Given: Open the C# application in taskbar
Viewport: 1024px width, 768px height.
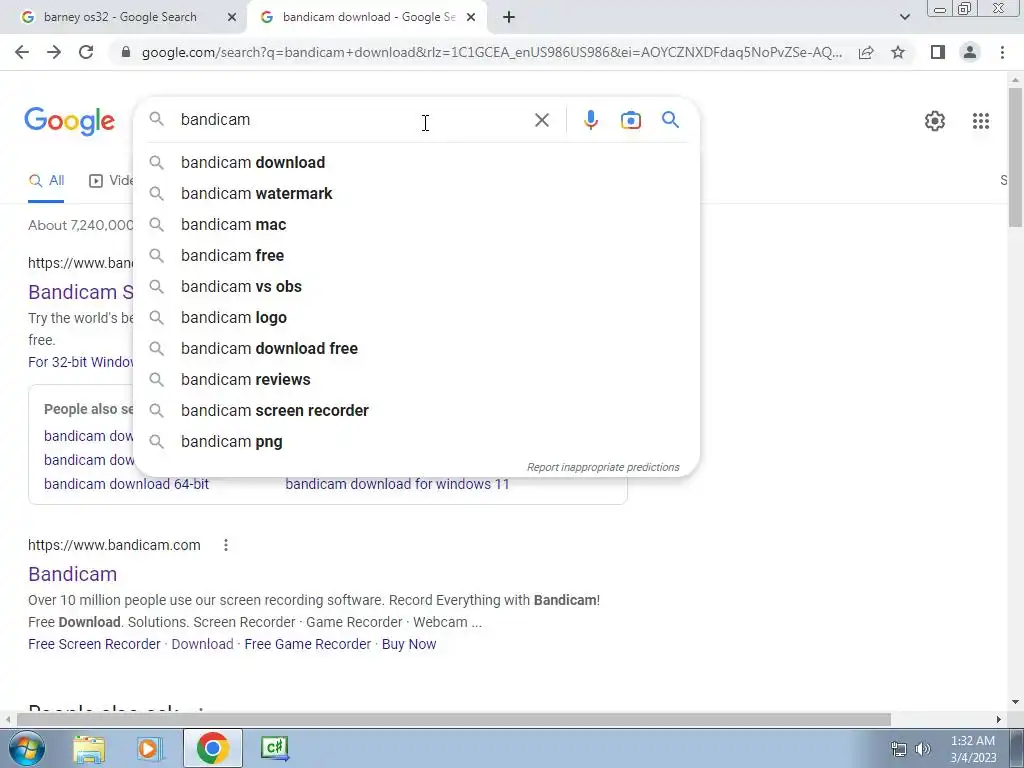Looking at the screenshot, I should click(274, 748).
